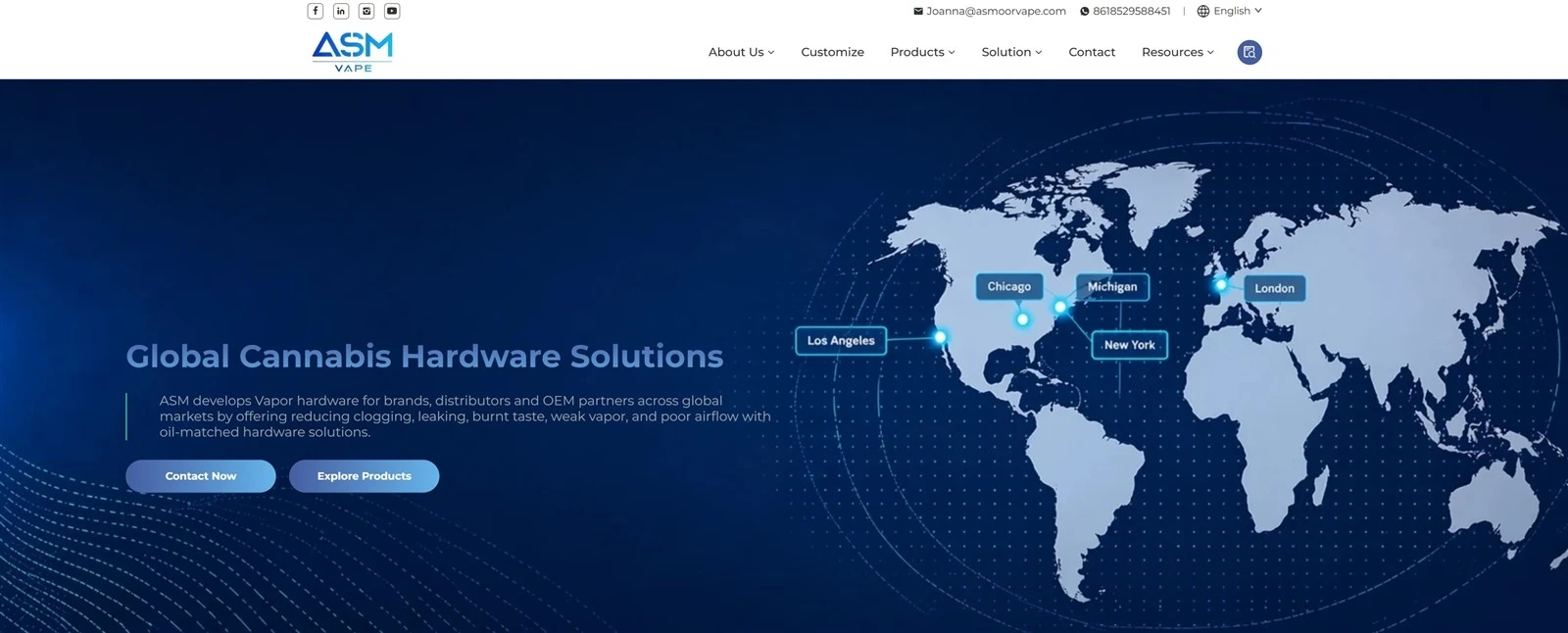Click the WhatsApp phone icon
Viewport: 1568px width, 633px height.
tap(1085, 11)
